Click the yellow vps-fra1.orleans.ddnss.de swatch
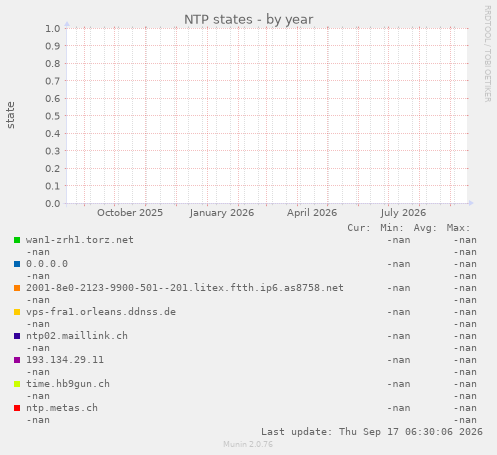Viewport: 497px width, 455px height. coord(17,312)
